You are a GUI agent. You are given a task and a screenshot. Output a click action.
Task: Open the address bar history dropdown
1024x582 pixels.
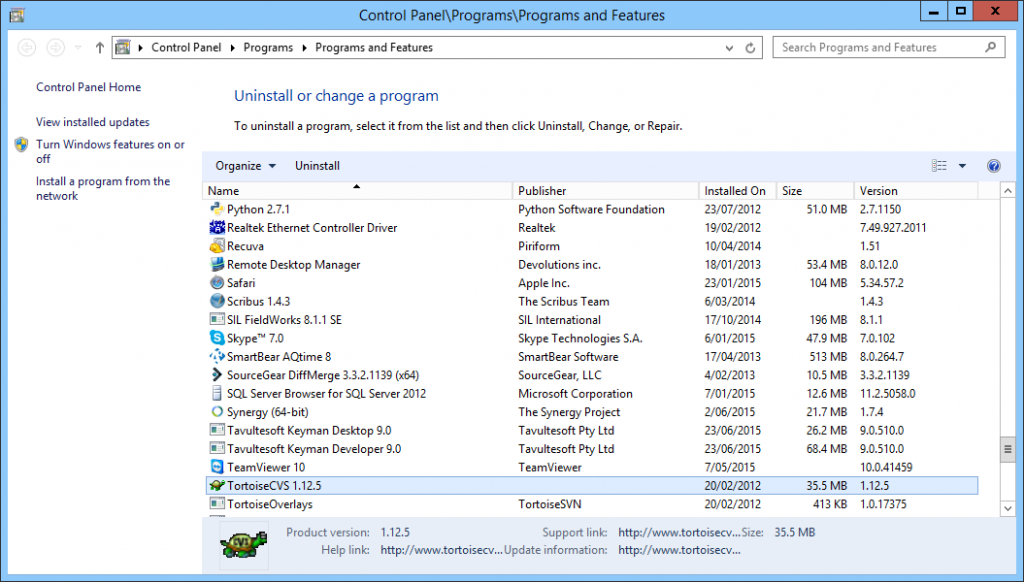pos(729,48)
